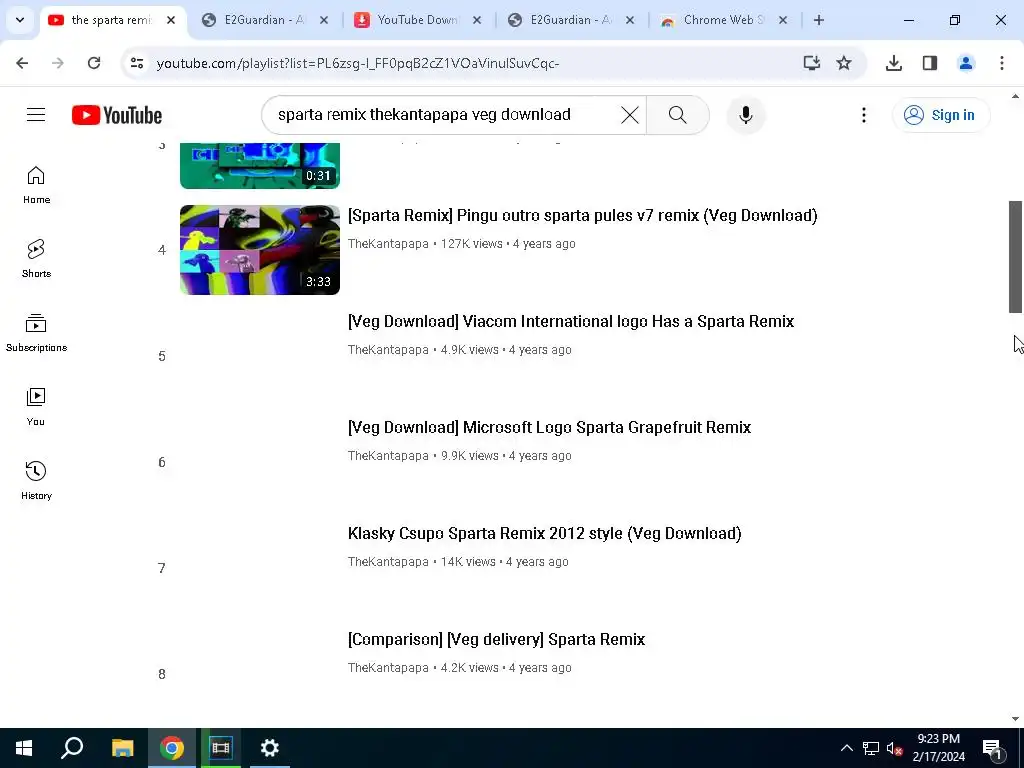Click the scrollbar down arrow
Image resolution: width=1024 pixels, height=768 pixels.
pyautogui.click(x=1016, y=719)
